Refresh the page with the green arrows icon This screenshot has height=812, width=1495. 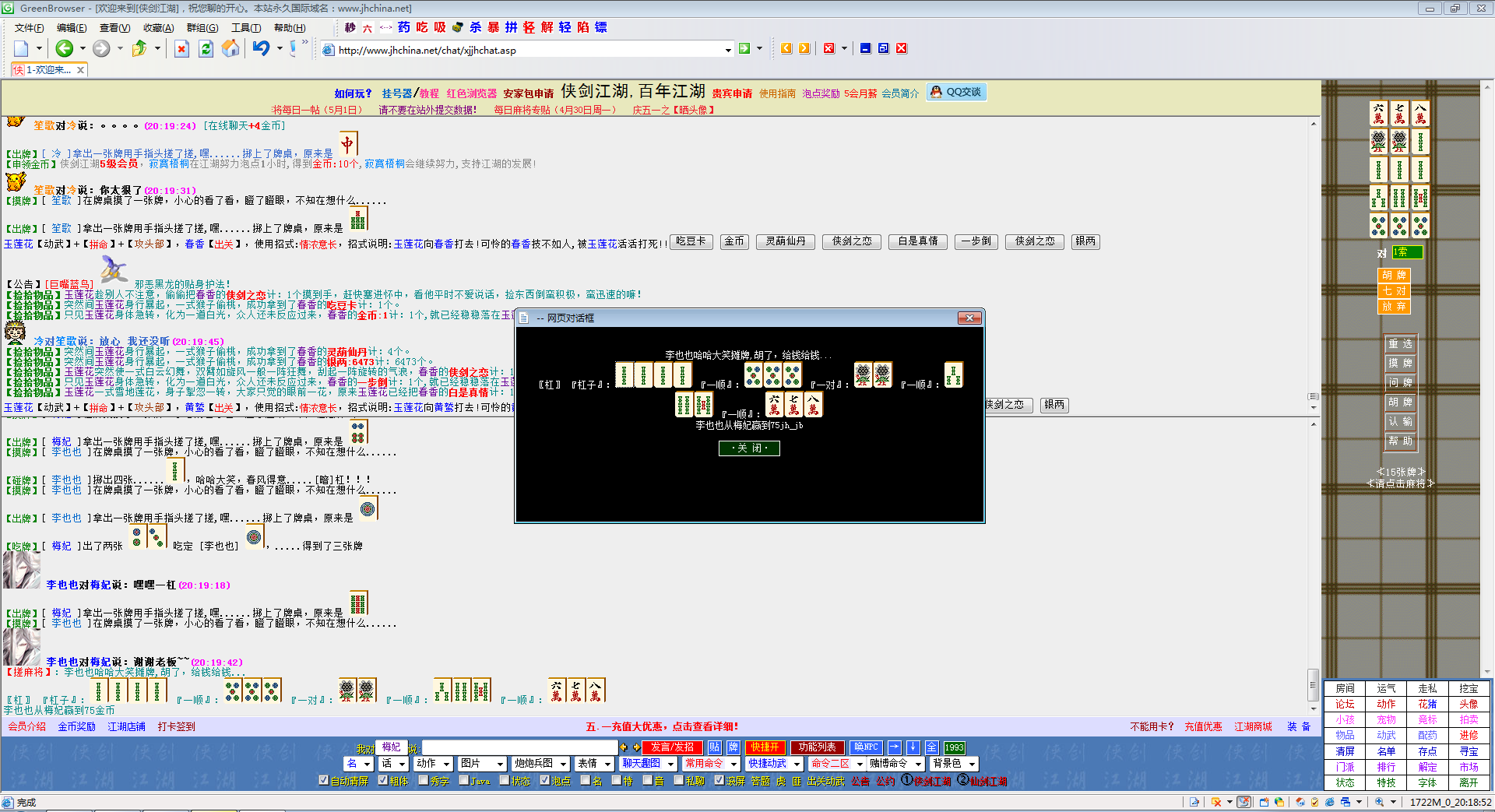206,49
